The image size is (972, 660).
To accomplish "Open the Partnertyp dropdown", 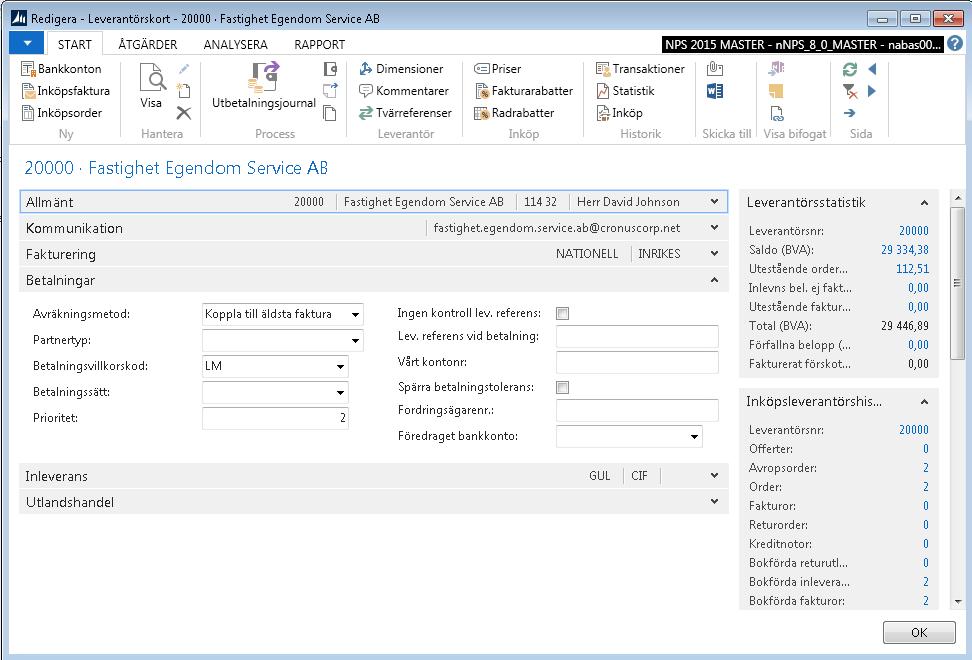I will click(355, 341).
